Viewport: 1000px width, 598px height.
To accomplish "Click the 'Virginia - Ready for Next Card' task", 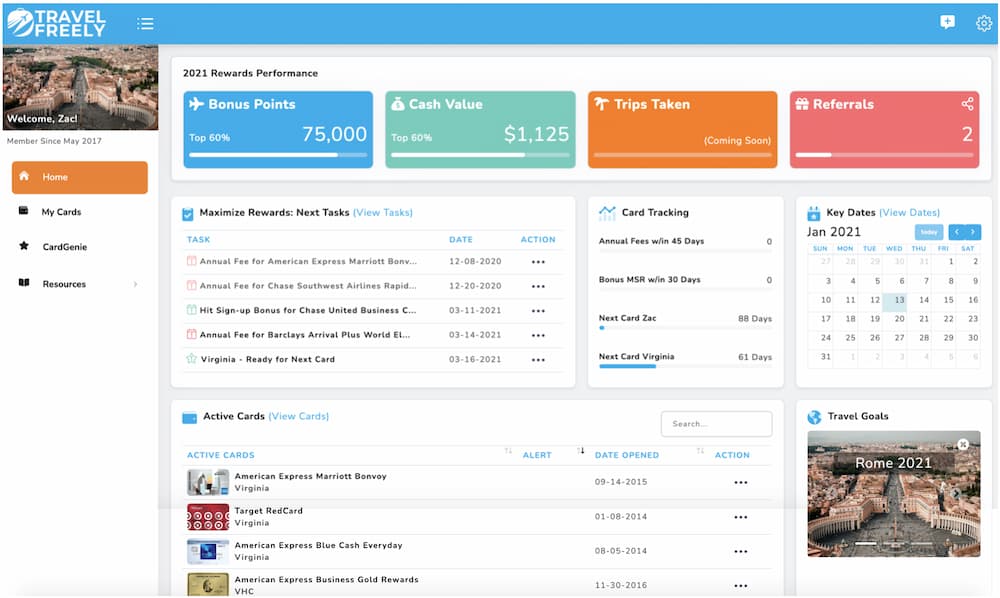I will tap(268, 360).
